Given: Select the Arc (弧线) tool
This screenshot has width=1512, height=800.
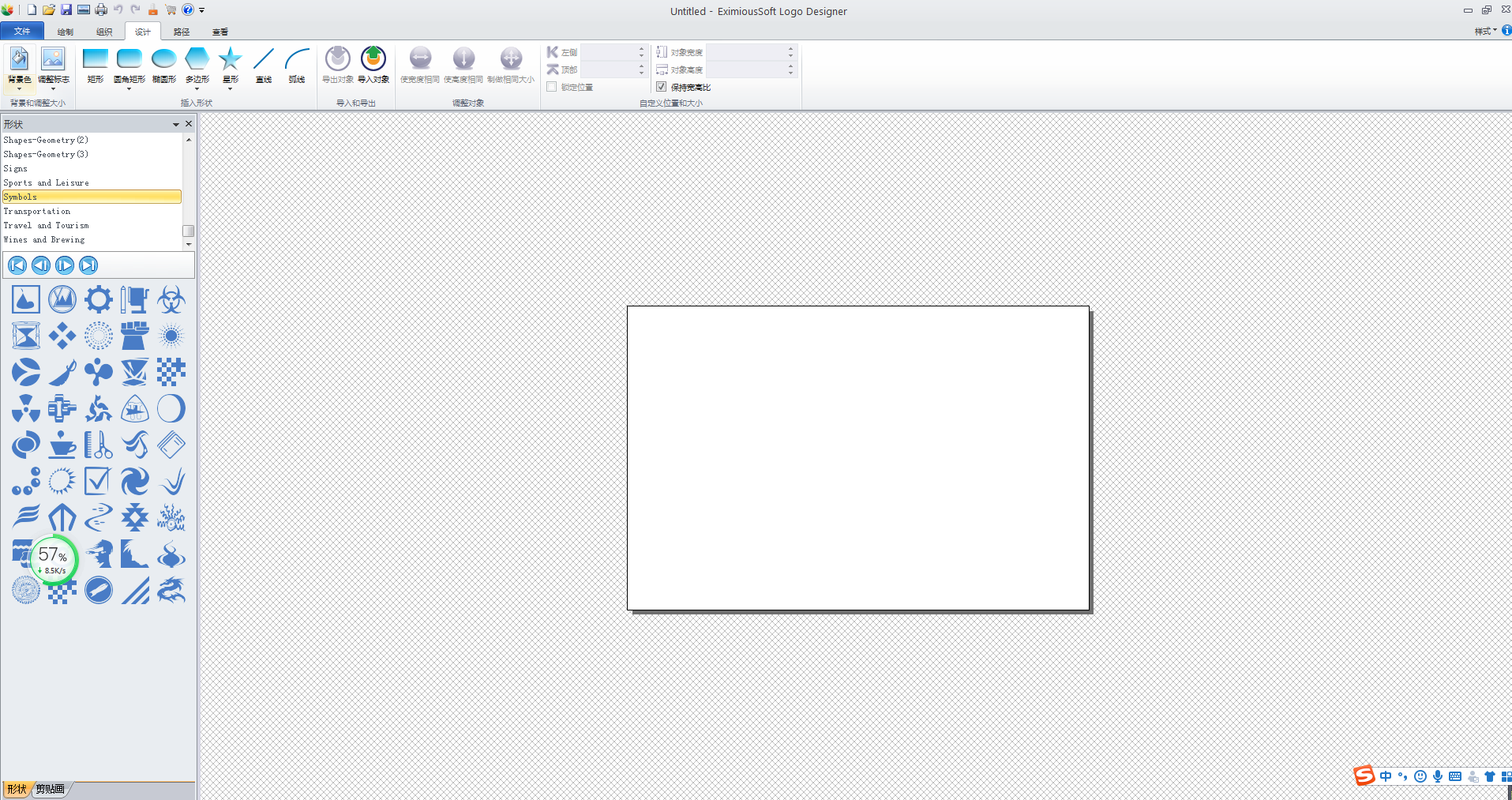Looking at the screenshot, I should 297,65.
